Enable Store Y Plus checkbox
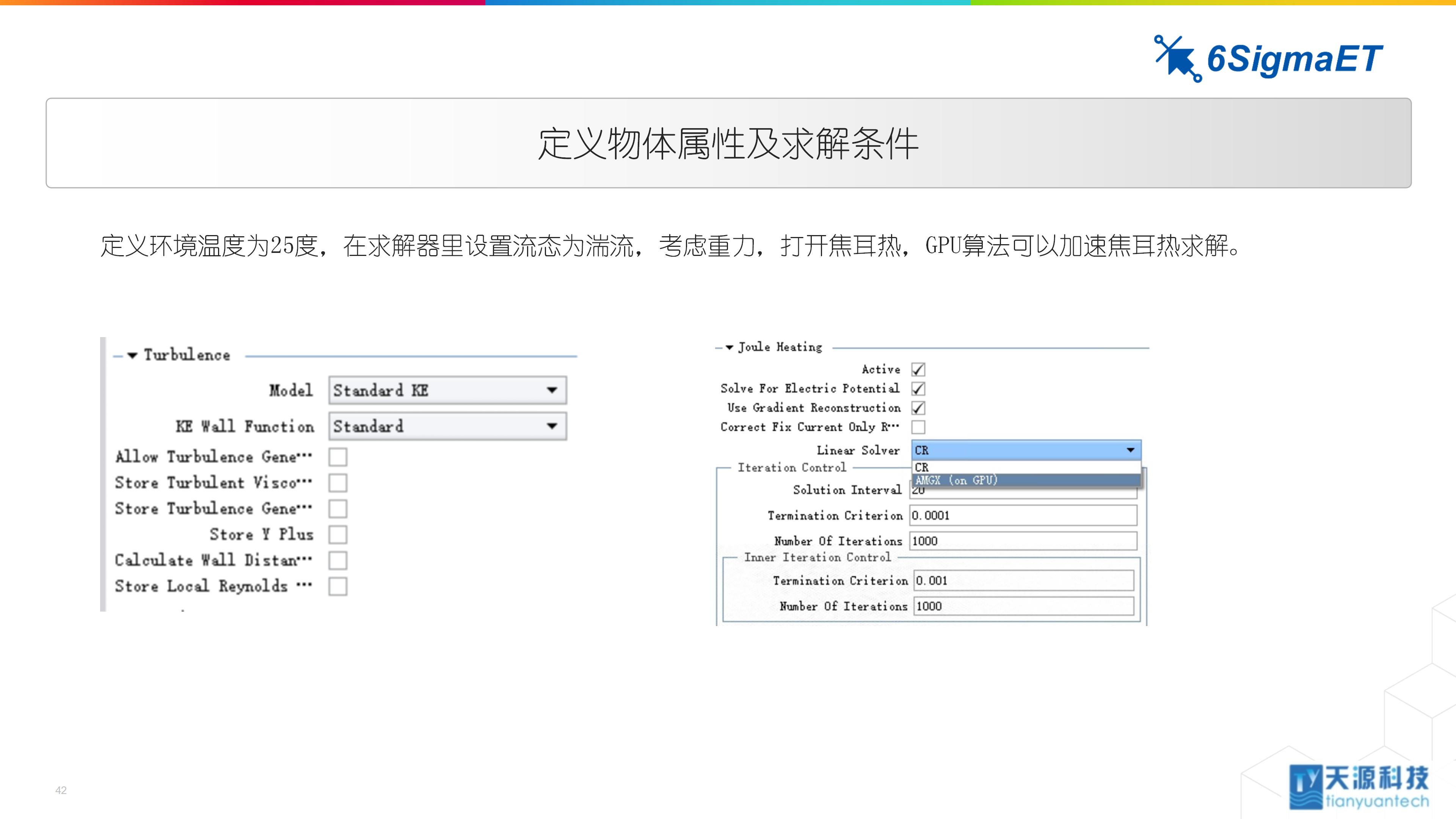Screen dimensions: 1456x819 click(x=338, y=535)
